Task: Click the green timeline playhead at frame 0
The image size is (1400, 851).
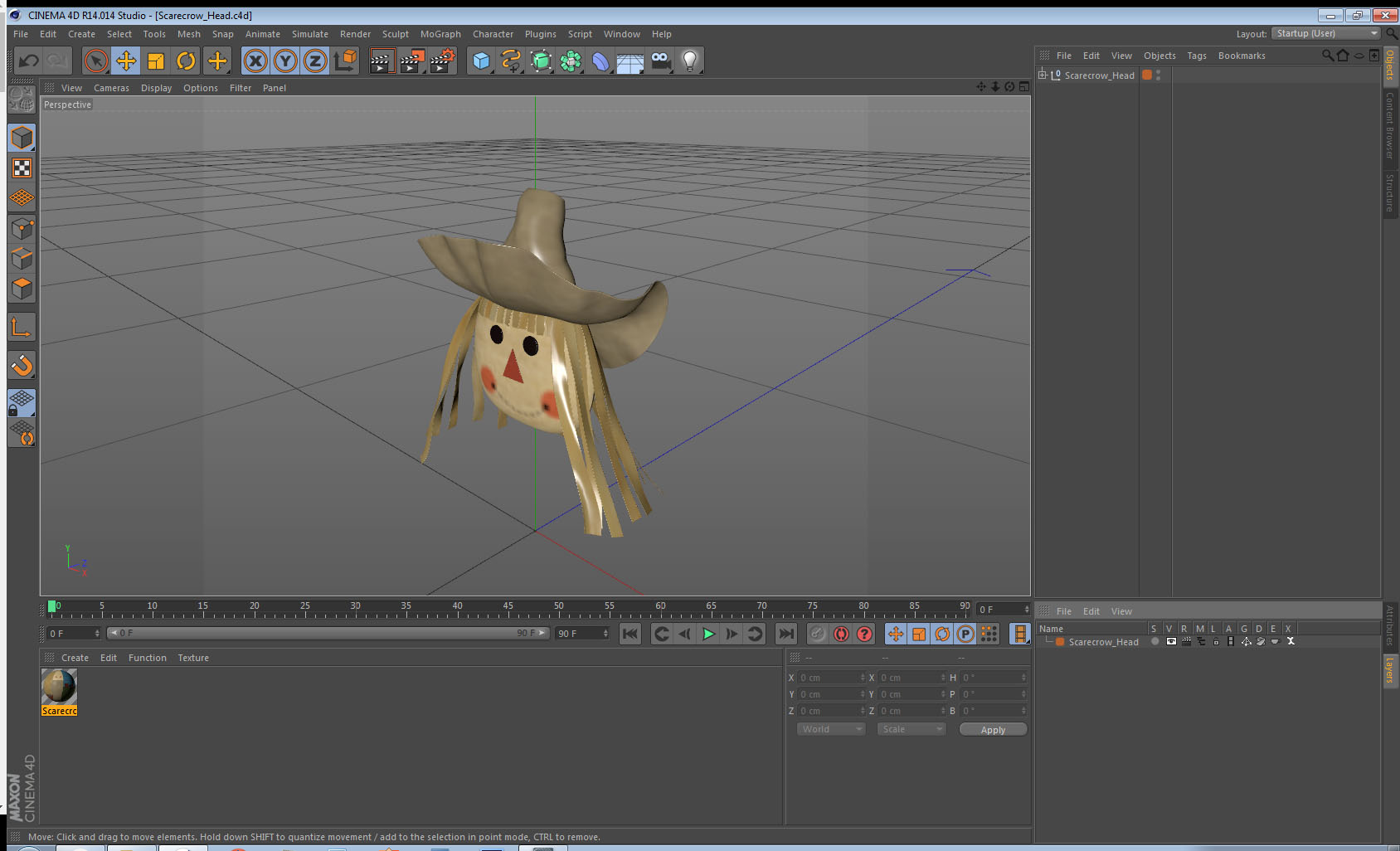Action: pos(52,606)
